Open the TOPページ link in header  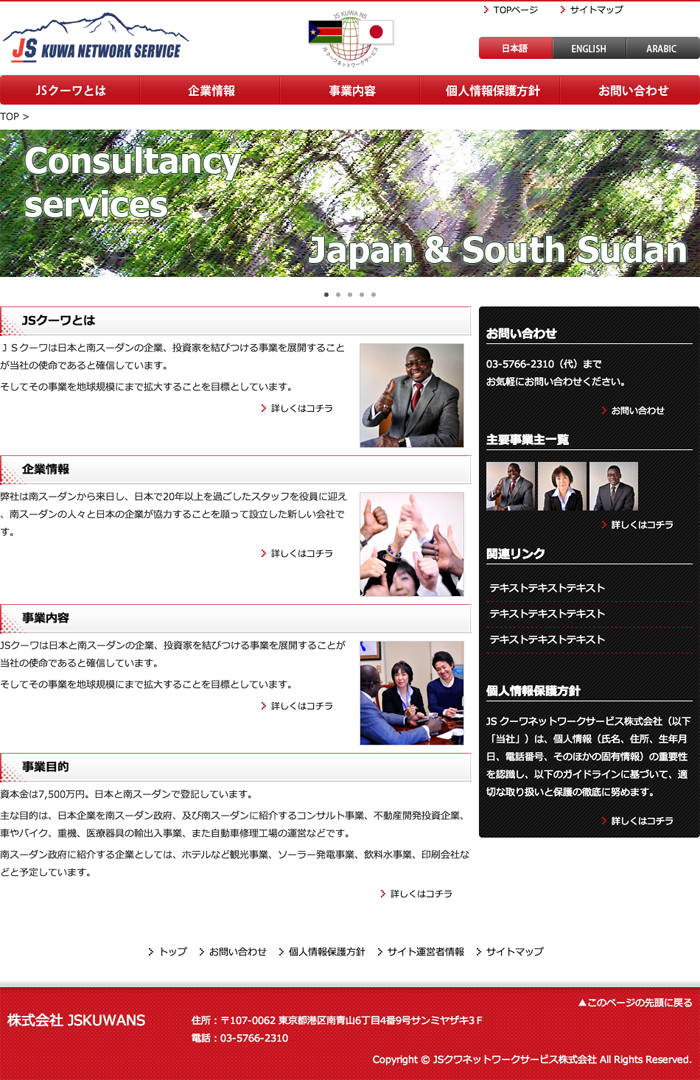515,10
